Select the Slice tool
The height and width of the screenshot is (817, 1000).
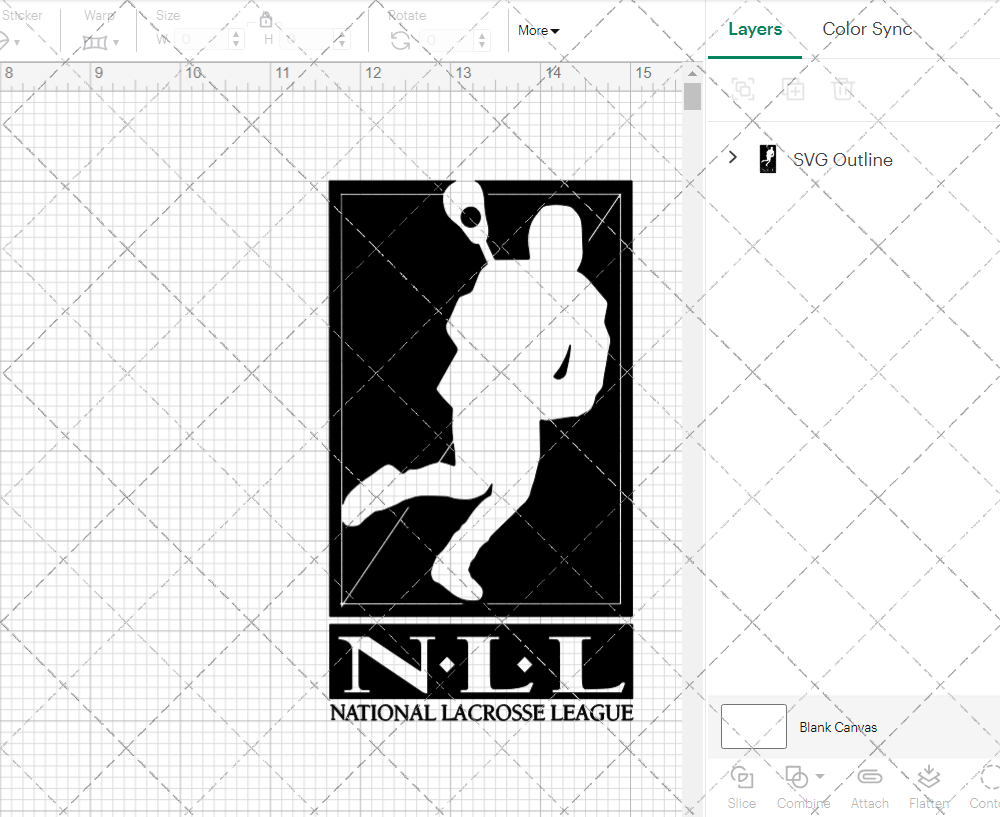(741, 787)
